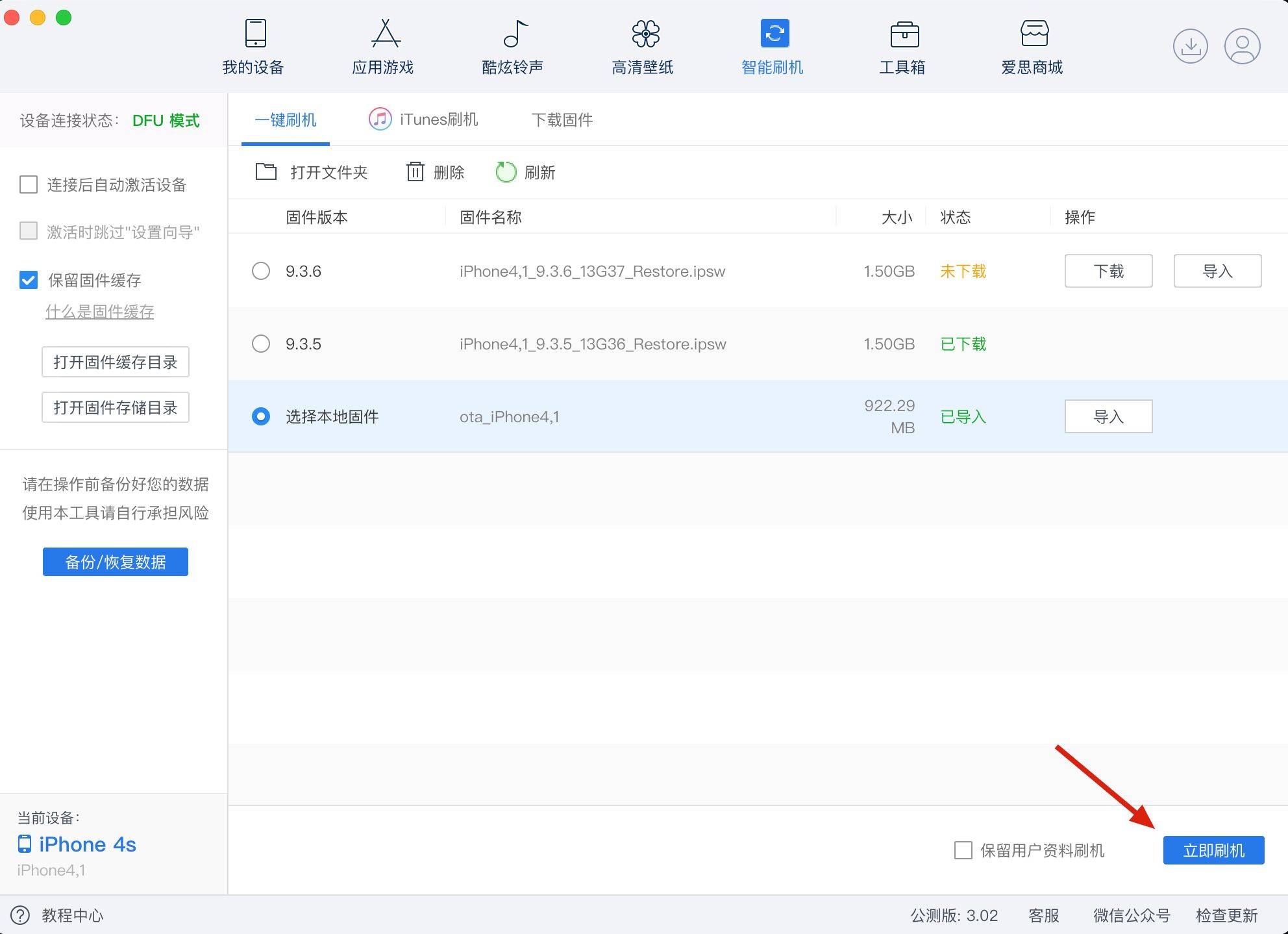Image resolution: width=1288 pixels, height=934 pixels.
Task: Click firmware name iPhone4,1_9.3.6_13G37_Restore.ipsw
Action: (x=593, y=271)
